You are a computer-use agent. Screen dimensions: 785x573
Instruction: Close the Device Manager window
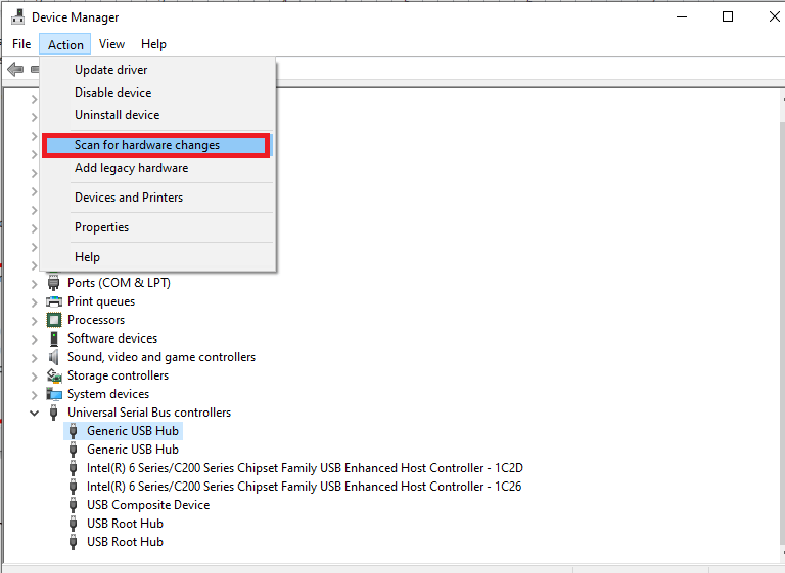tap(774, 17)
